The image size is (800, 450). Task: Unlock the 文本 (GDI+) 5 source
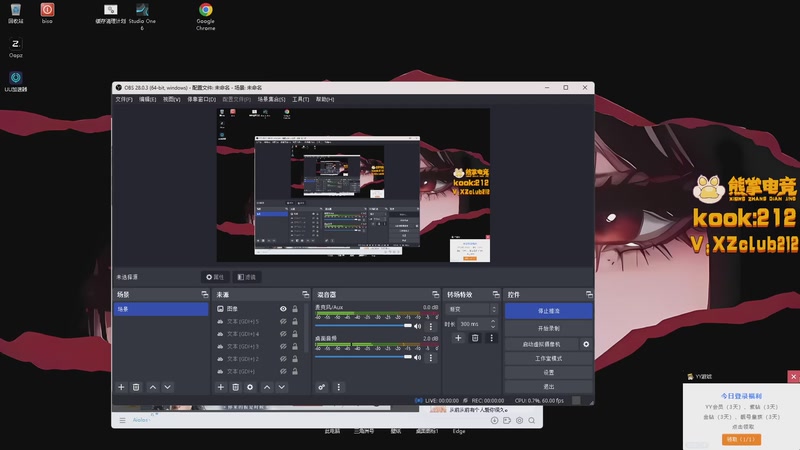click(295, 321)
